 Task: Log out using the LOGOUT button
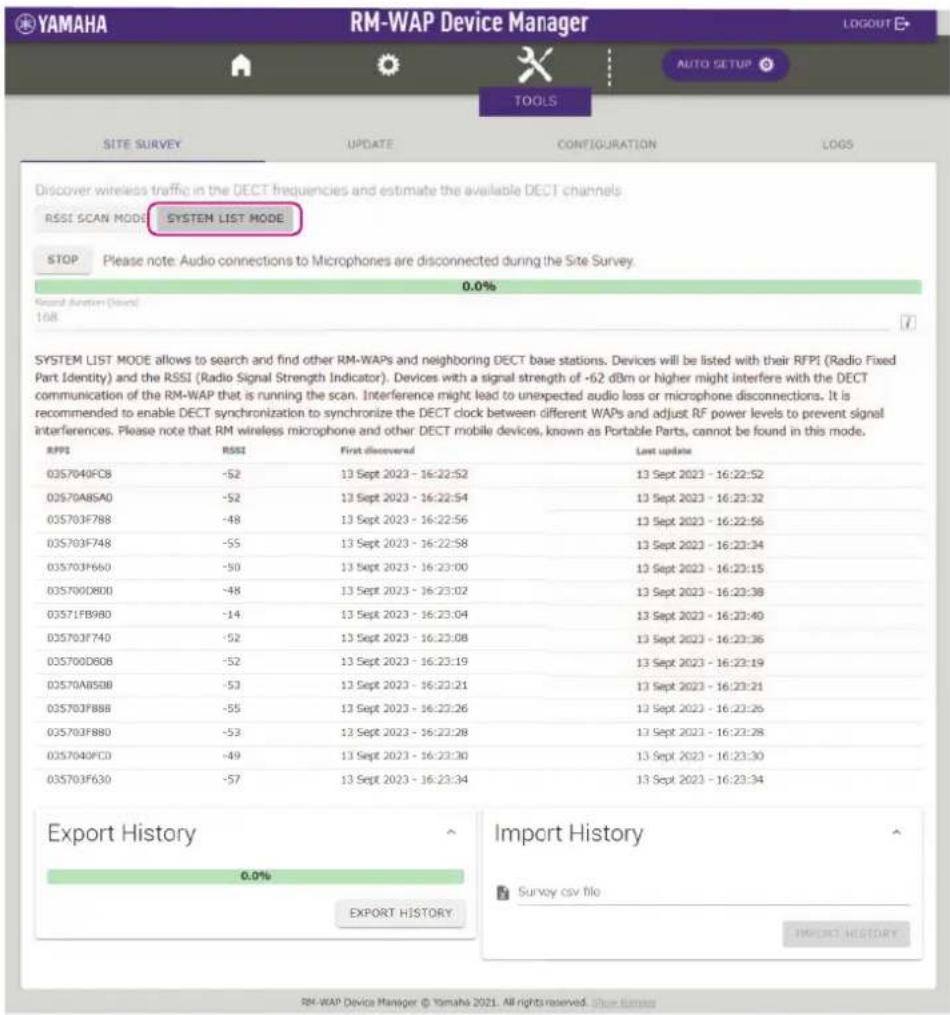[x=876, y=24]
